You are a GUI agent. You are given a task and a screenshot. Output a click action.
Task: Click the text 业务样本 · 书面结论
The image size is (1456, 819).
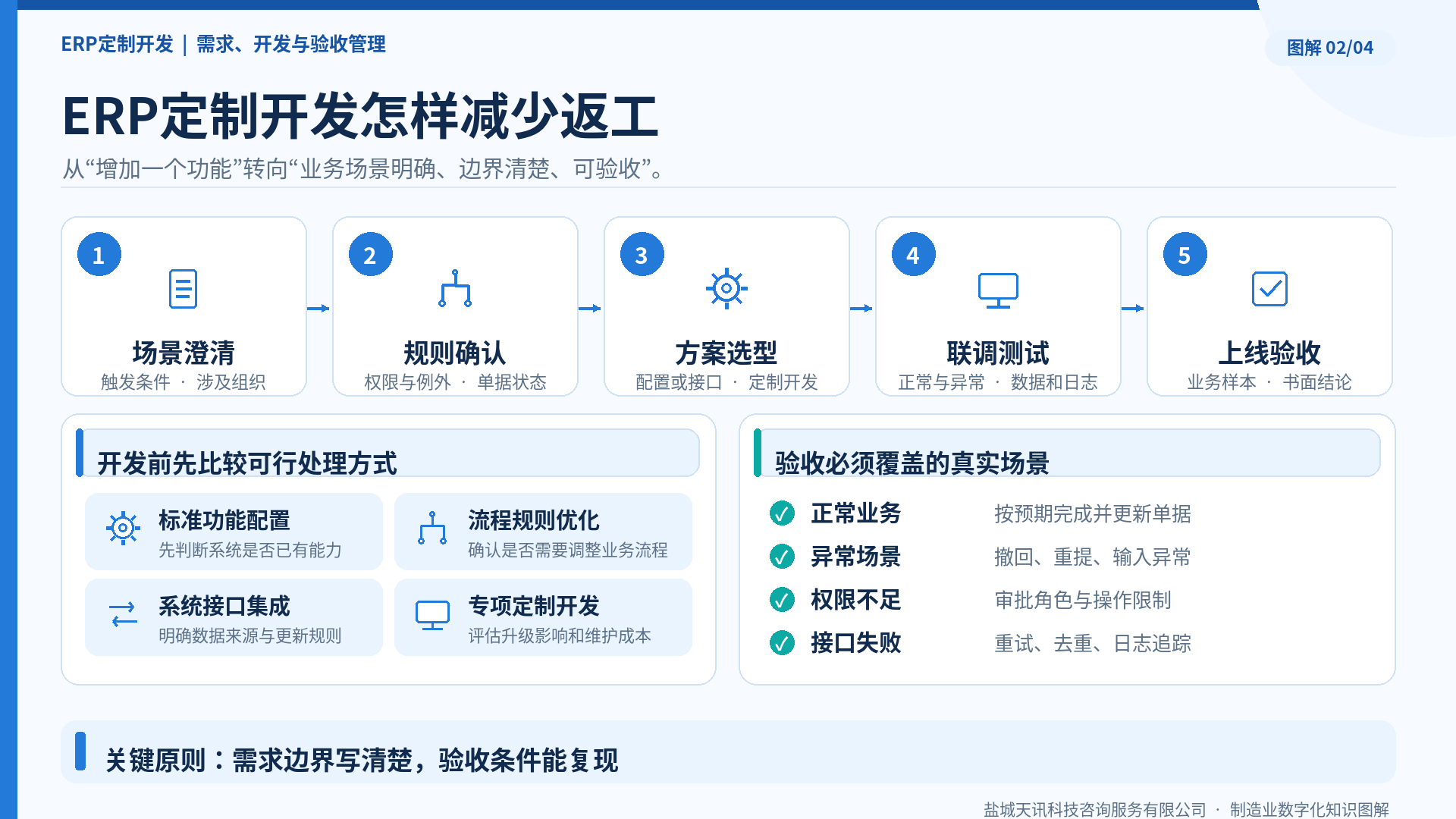tap(1269, 382)
